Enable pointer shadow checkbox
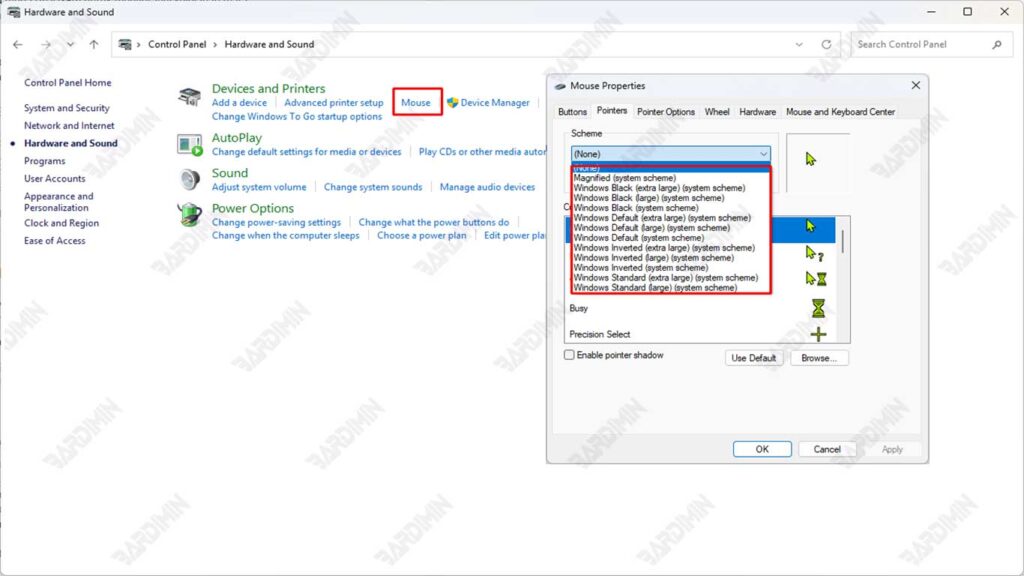Screen dimensions: 1024x576 click(569, 355)
